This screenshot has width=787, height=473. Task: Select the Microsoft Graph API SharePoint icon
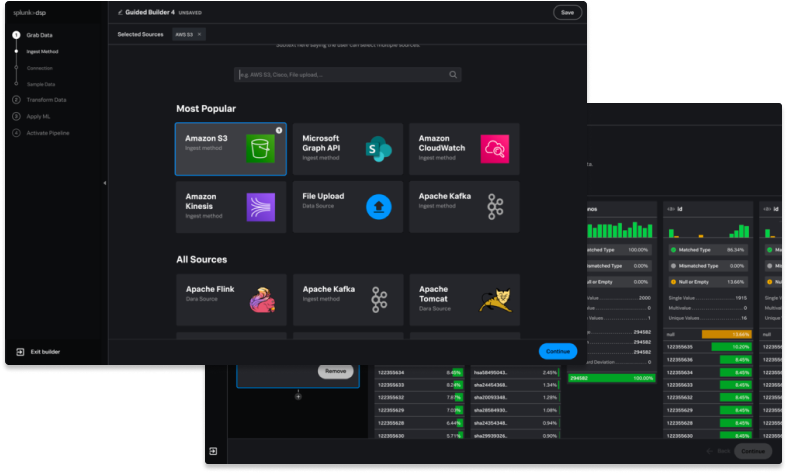pyautogui.click(x=378, y=149)
